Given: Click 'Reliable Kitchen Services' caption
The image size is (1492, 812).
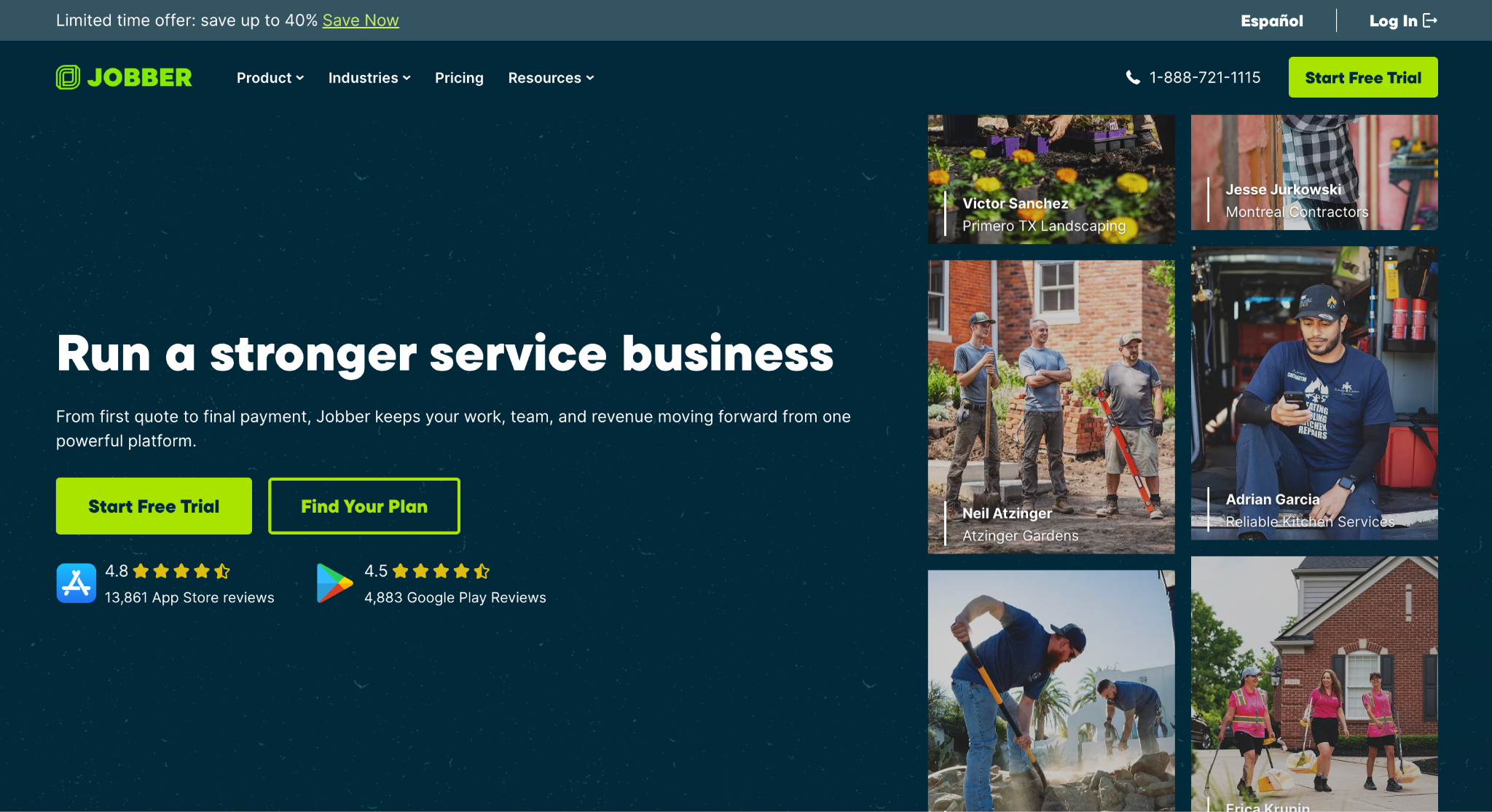Looking at the screenshot, I should coord(1310,521).
